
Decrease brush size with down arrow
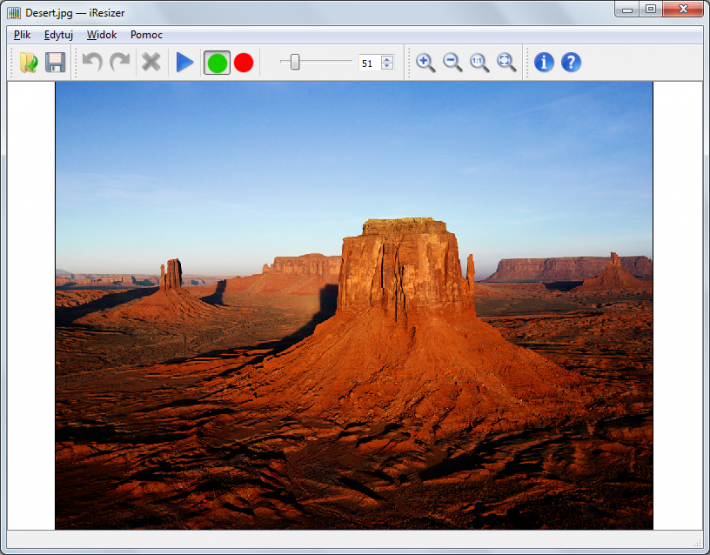point(387,67)
